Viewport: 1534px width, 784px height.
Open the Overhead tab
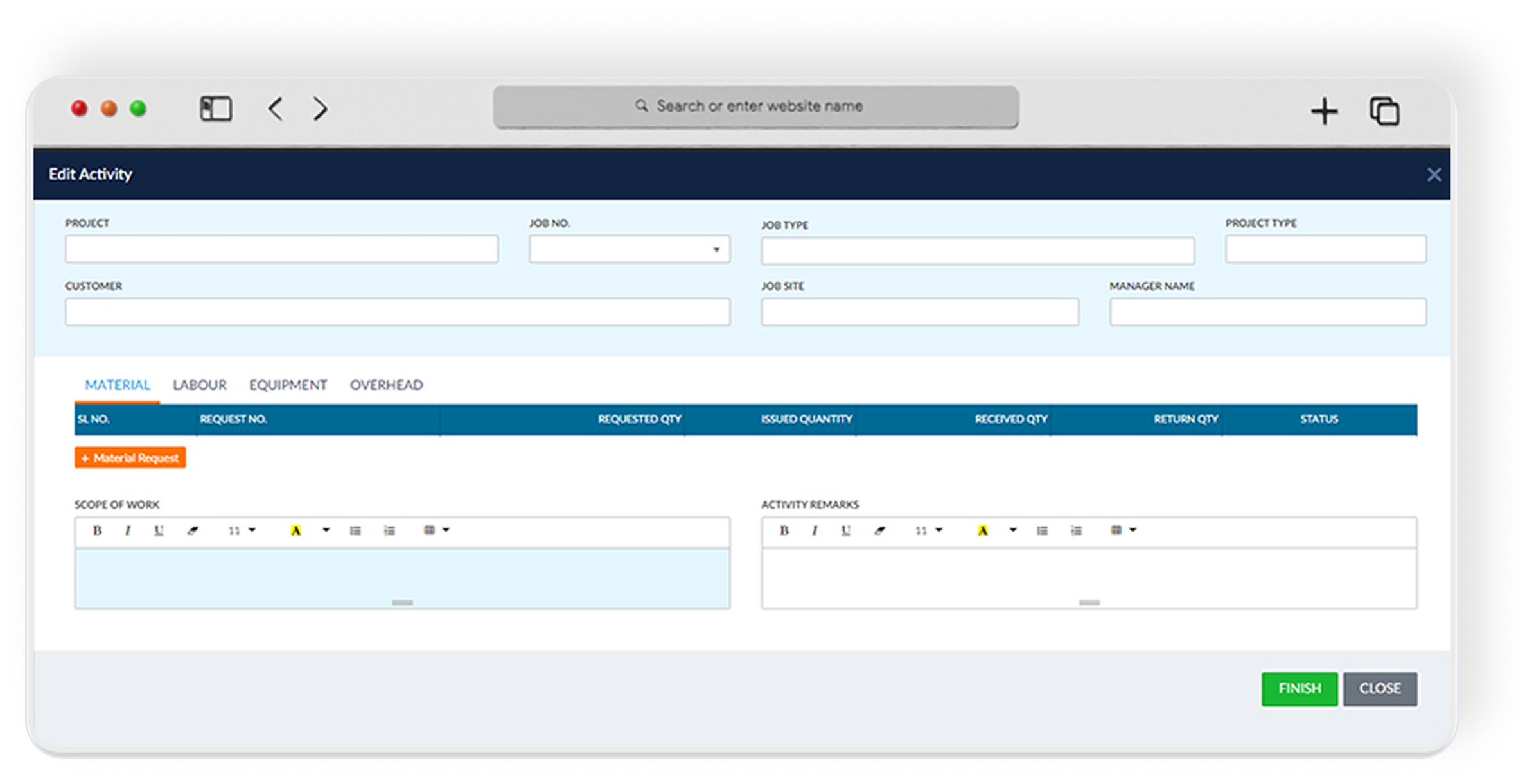click(x=386, y=385)
